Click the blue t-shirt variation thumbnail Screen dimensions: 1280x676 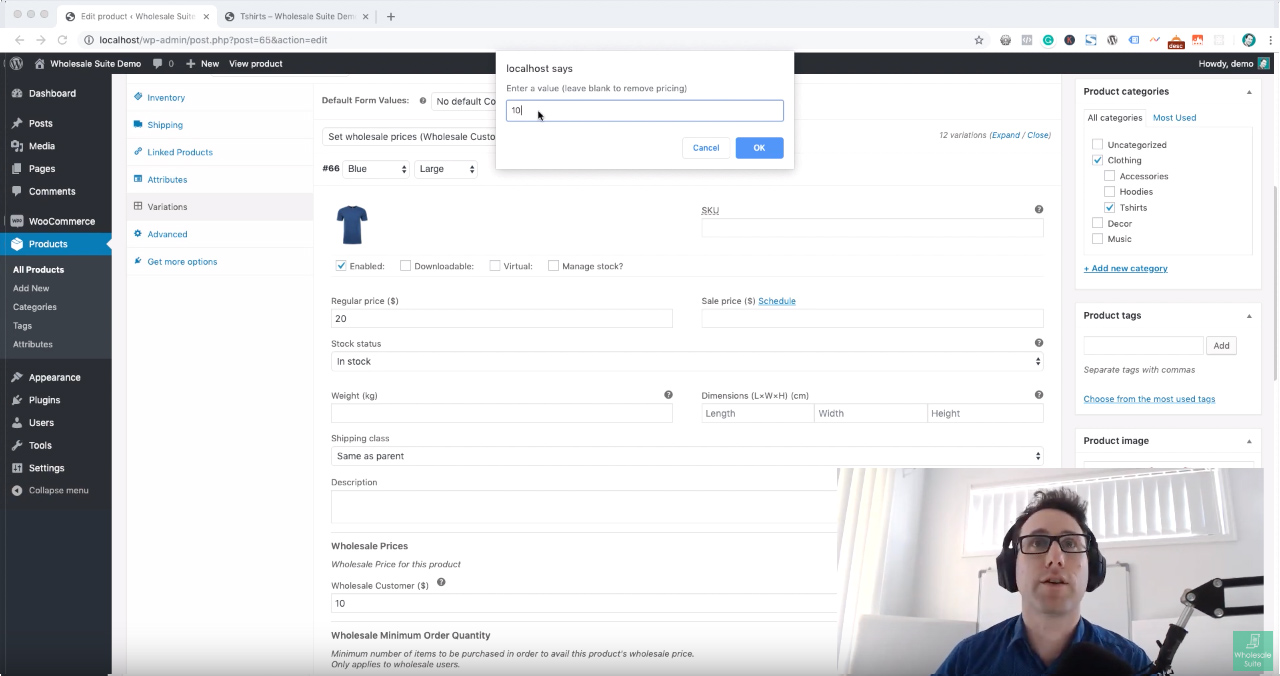pos(352,225)
